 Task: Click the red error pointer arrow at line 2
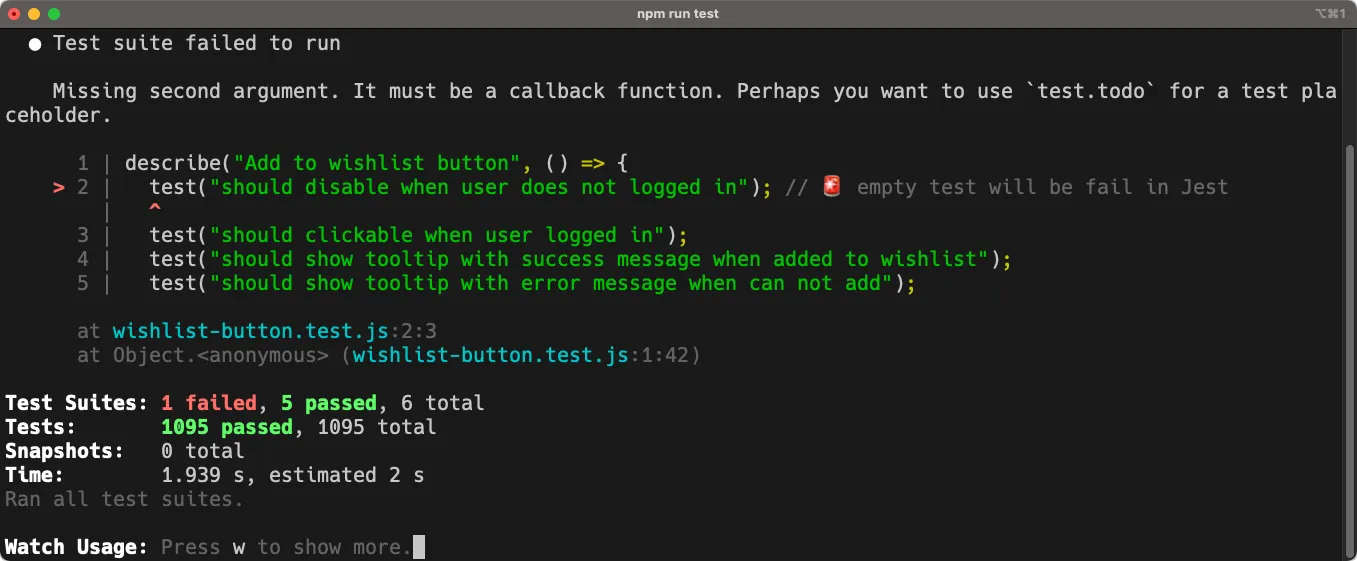click(59, 187)
